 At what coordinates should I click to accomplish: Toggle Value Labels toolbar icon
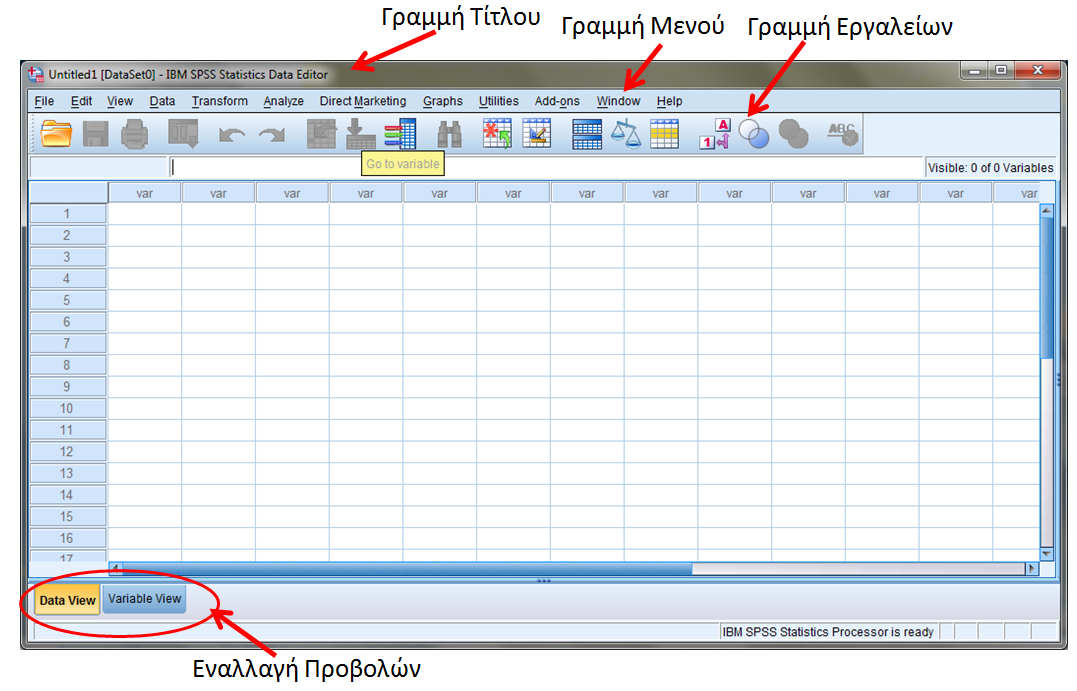[x=715, y=133]
